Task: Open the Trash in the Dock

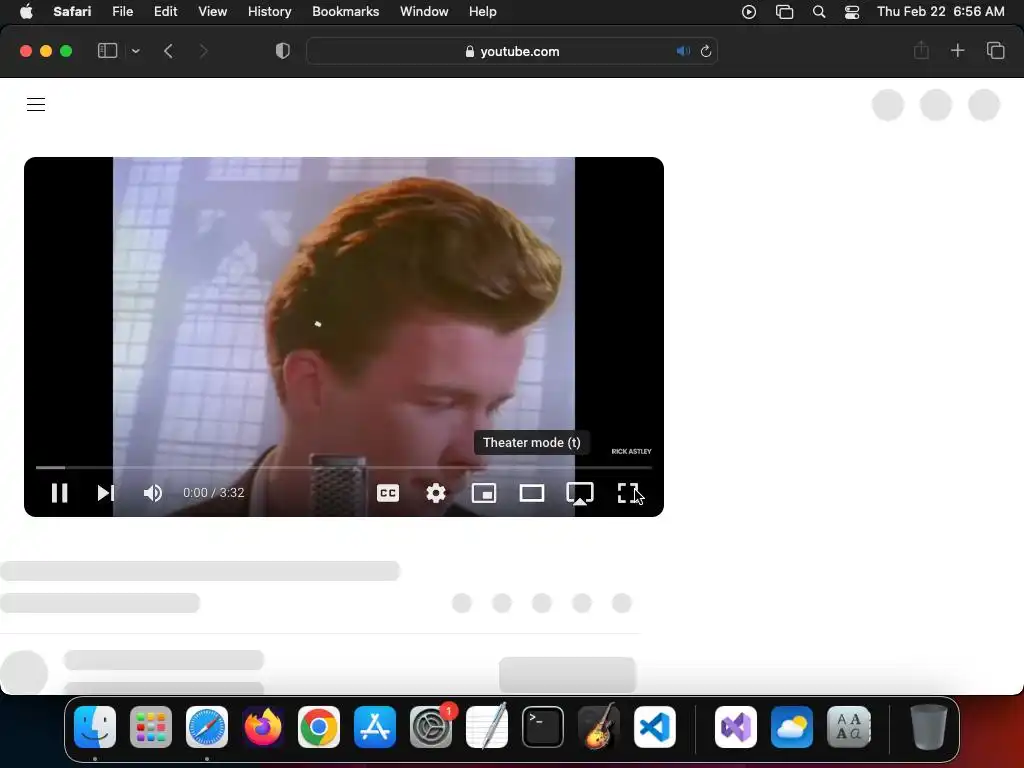Action: [x=929, y=727]
